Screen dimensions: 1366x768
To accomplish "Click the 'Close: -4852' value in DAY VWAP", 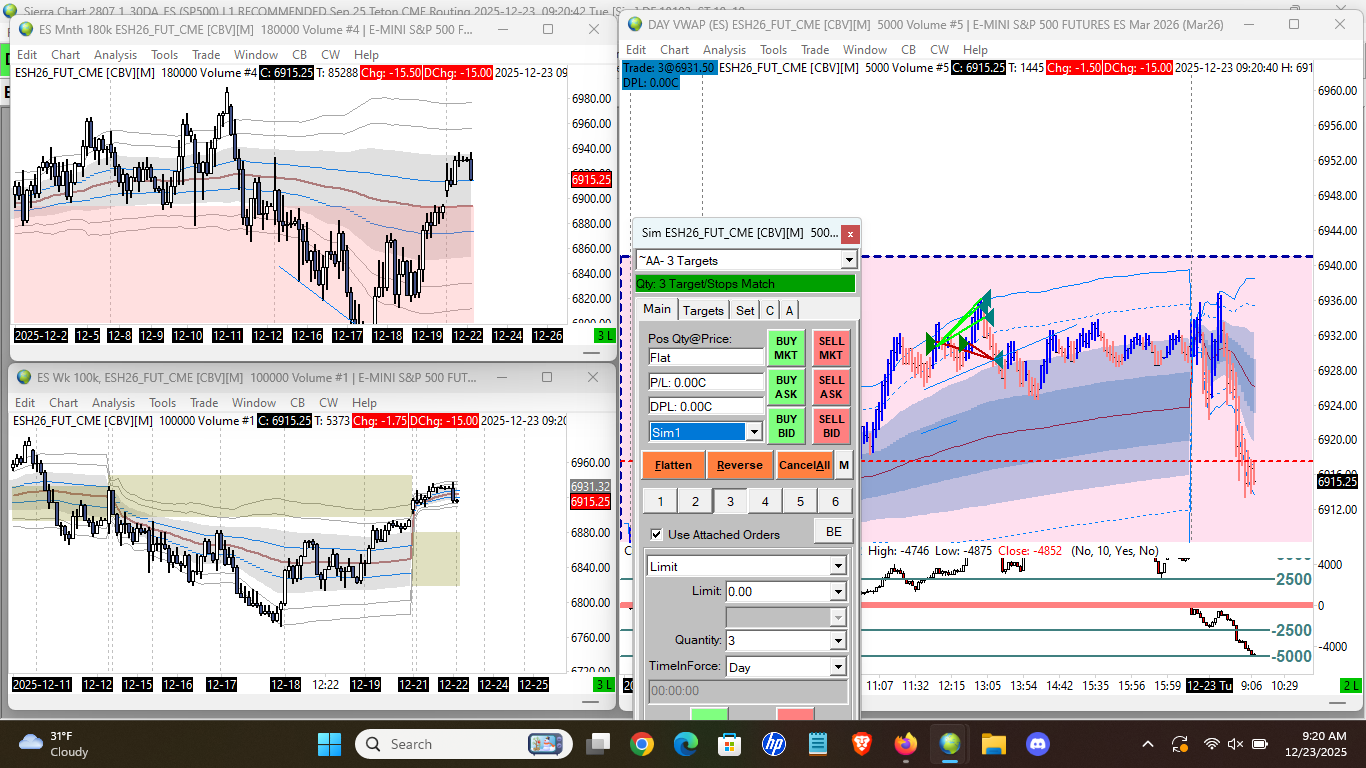I will (x=1030, y=551).
